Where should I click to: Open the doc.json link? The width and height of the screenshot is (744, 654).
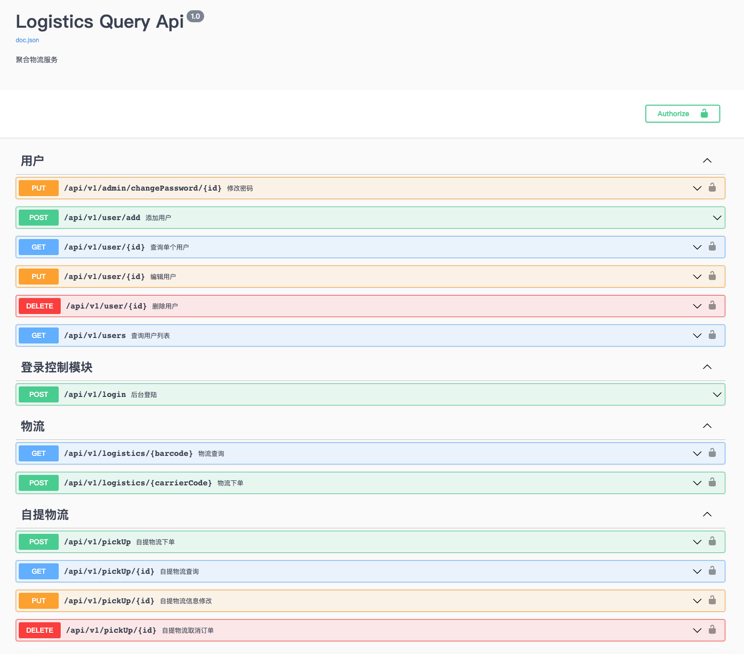click(x=27, y=40)
